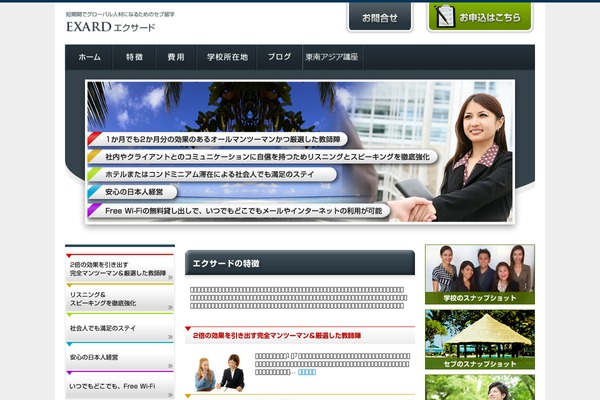Open sidebar item 完全マンツーマン＆厳選した教師陣
This screenshot has height=400, width=600.
120,268
